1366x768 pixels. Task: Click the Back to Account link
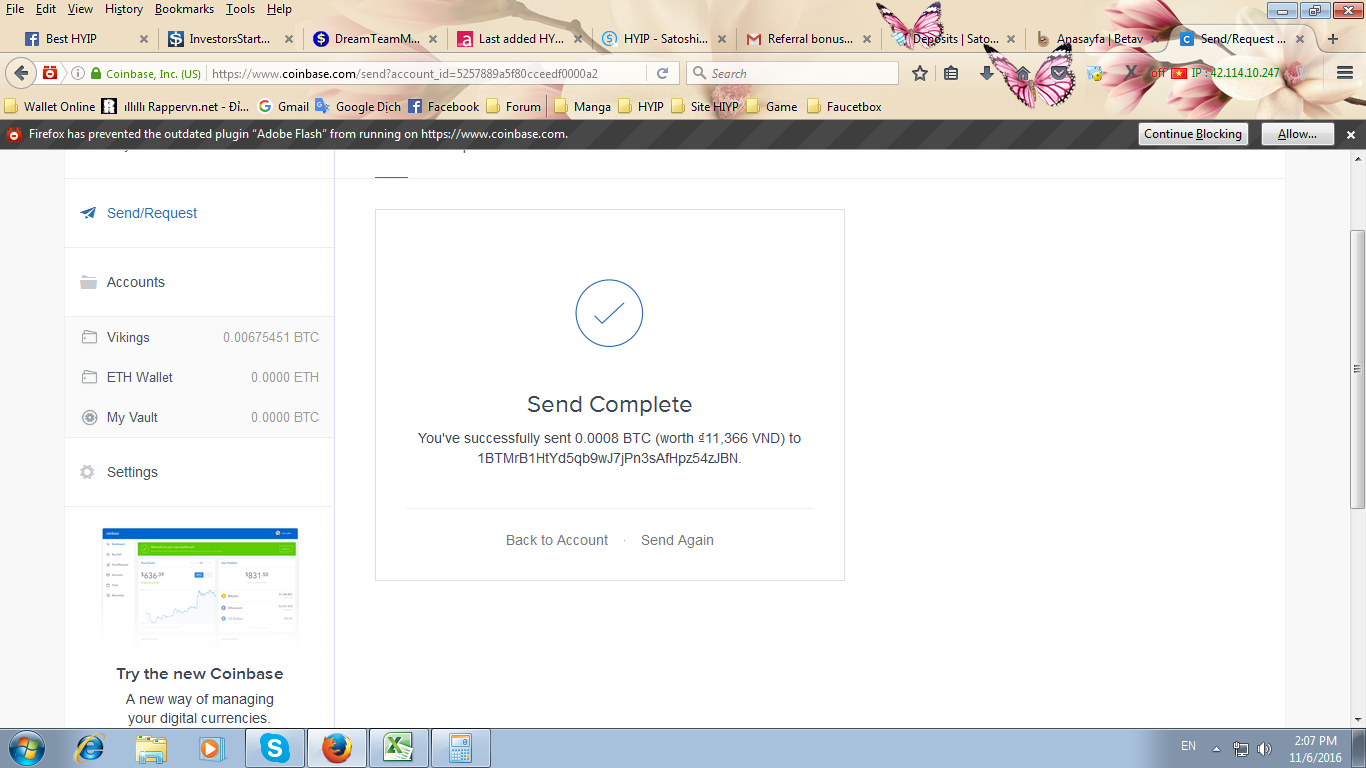coord(557,540)
